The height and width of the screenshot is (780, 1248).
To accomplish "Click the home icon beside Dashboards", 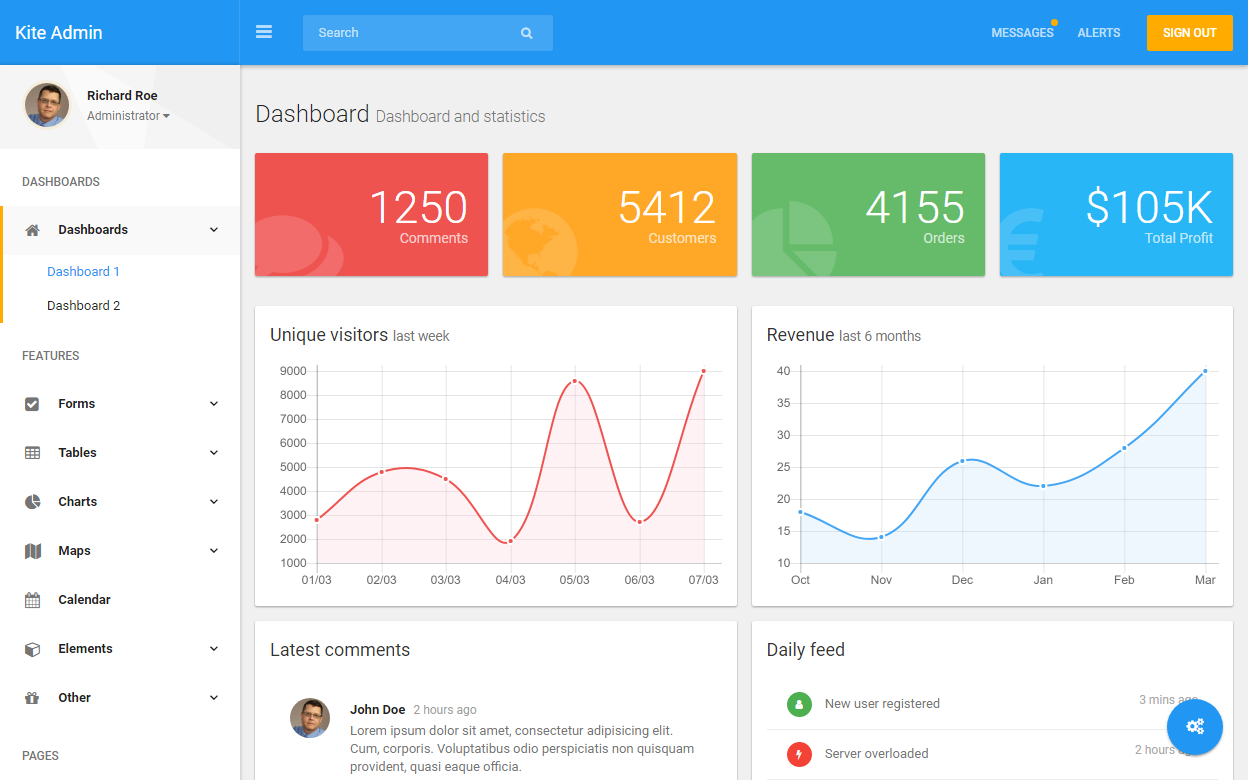I will (32, 230).
